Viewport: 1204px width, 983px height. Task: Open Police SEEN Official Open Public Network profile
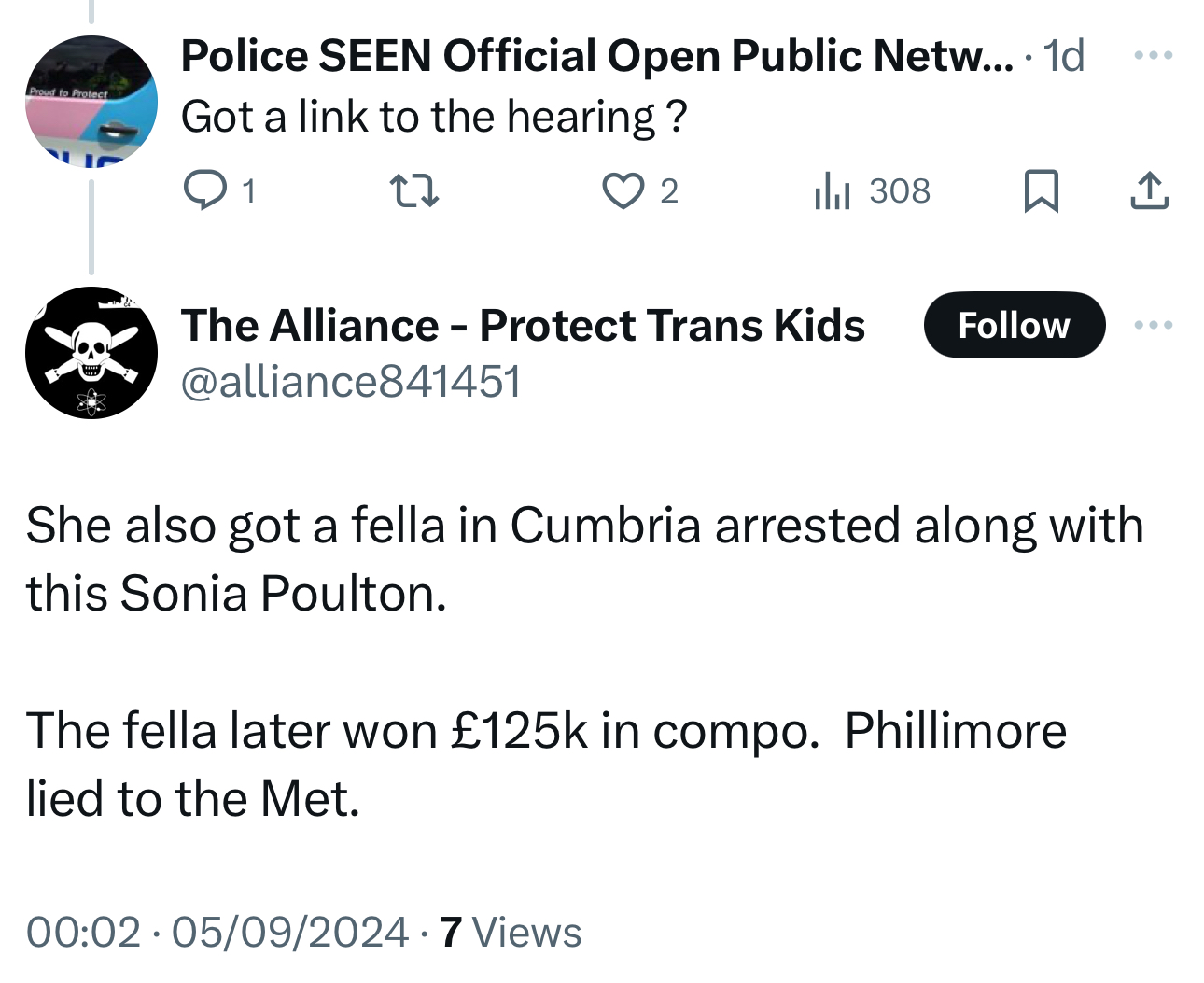[x=595, y=56]
